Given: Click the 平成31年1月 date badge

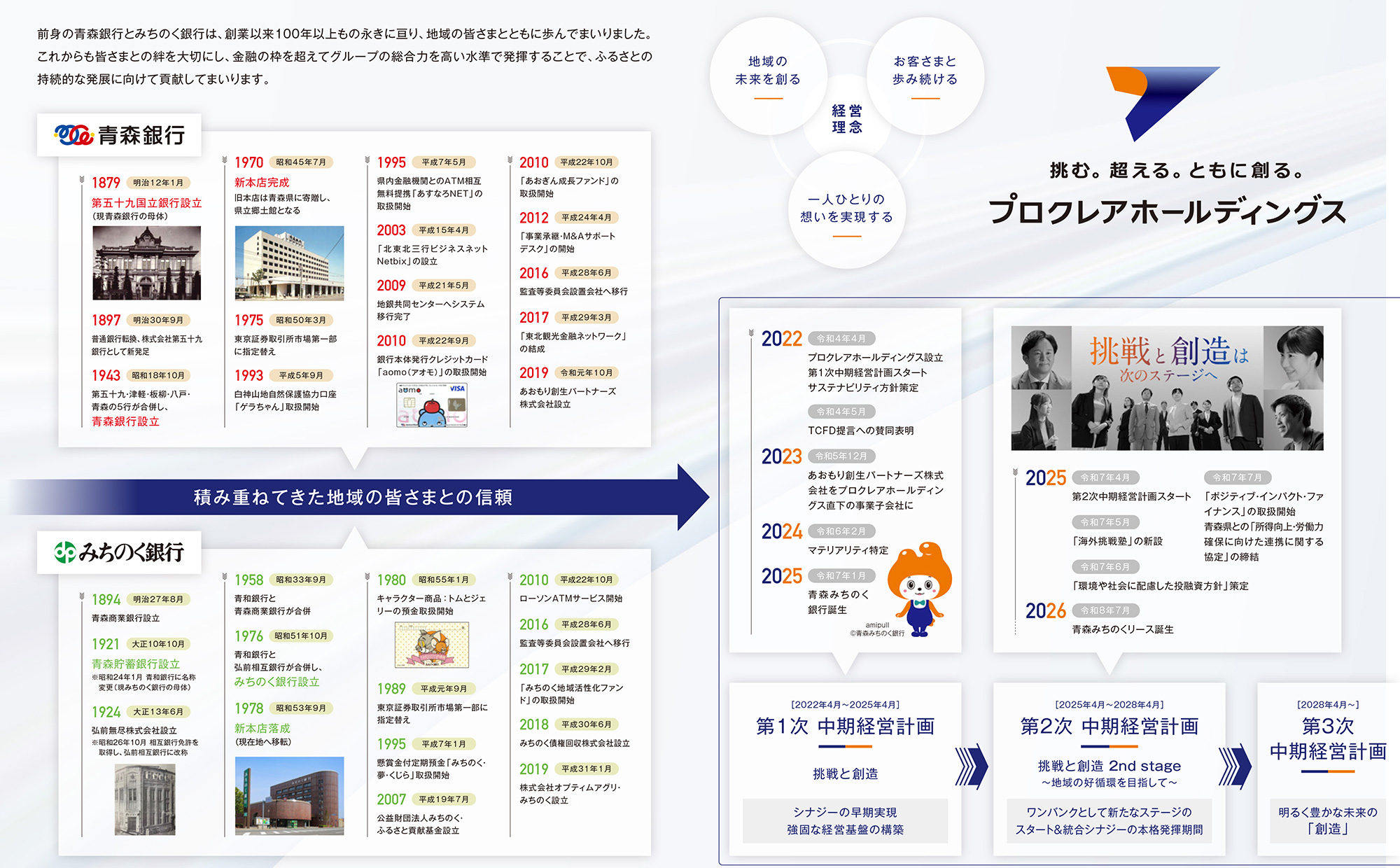Looking at the screenshot, I should [x=587, y=769].
